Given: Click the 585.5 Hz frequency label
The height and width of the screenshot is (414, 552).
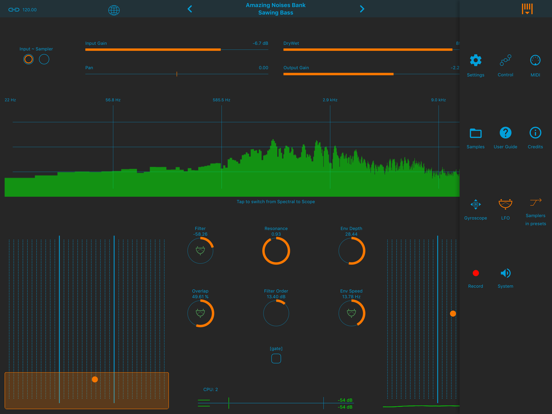Looking at the screenshot, I should coord(221,100).
